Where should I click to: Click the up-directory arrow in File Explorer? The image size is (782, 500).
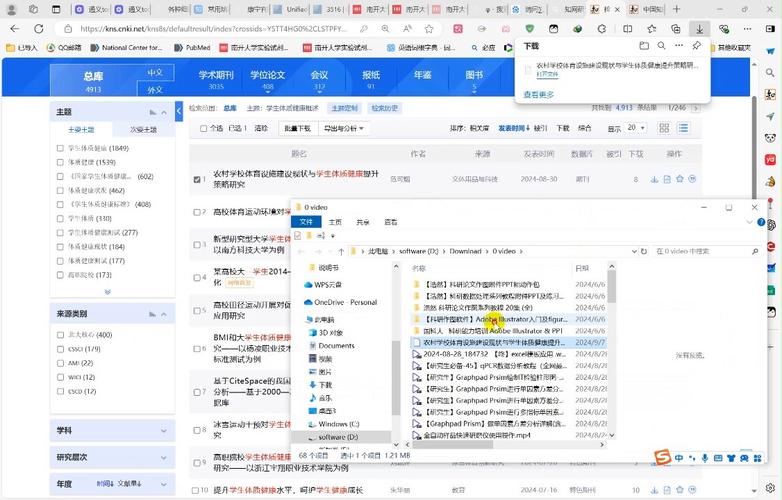pos(342,251)
